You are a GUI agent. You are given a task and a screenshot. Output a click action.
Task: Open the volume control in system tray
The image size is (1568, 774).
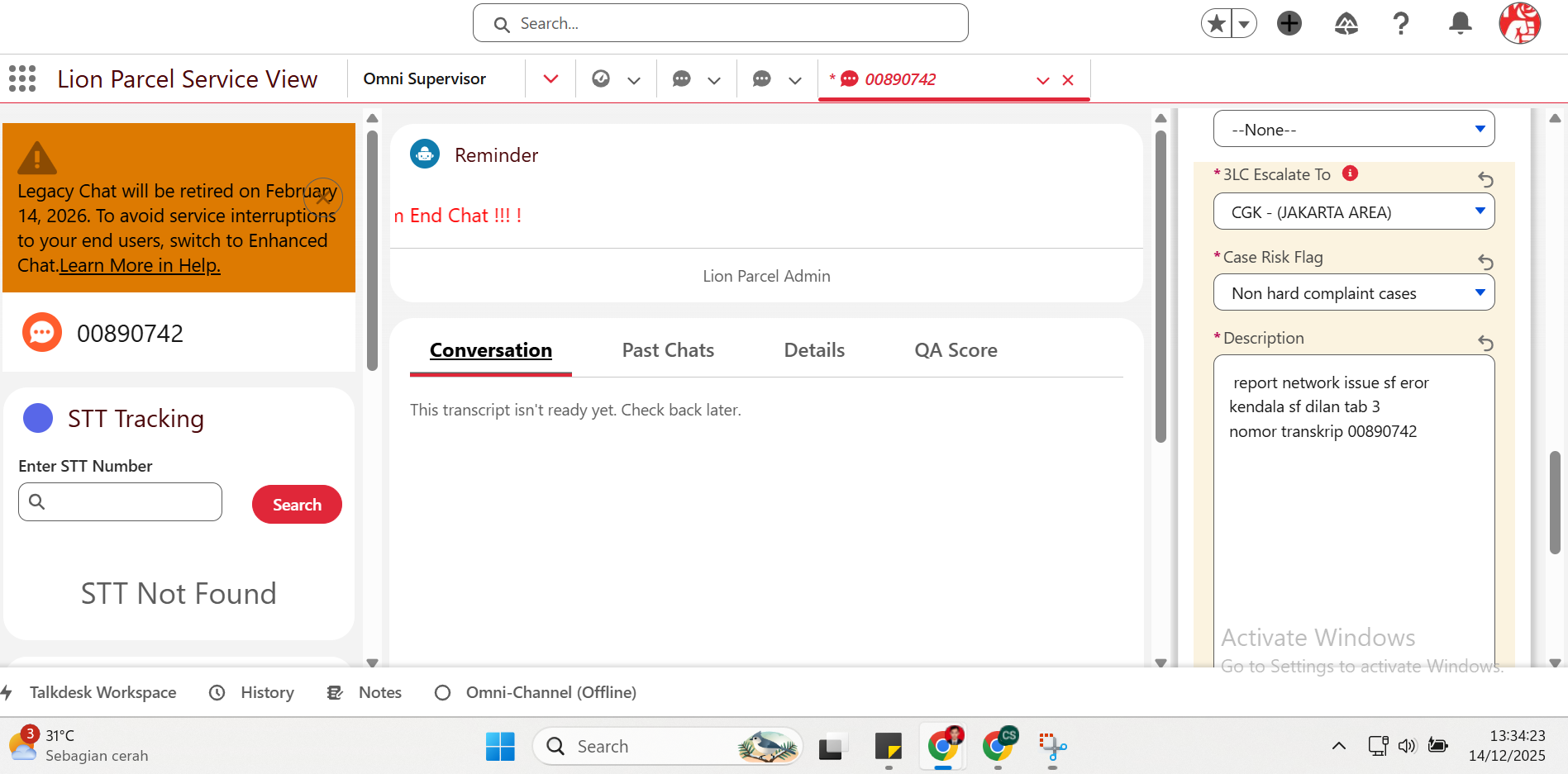coord(1407,746)
